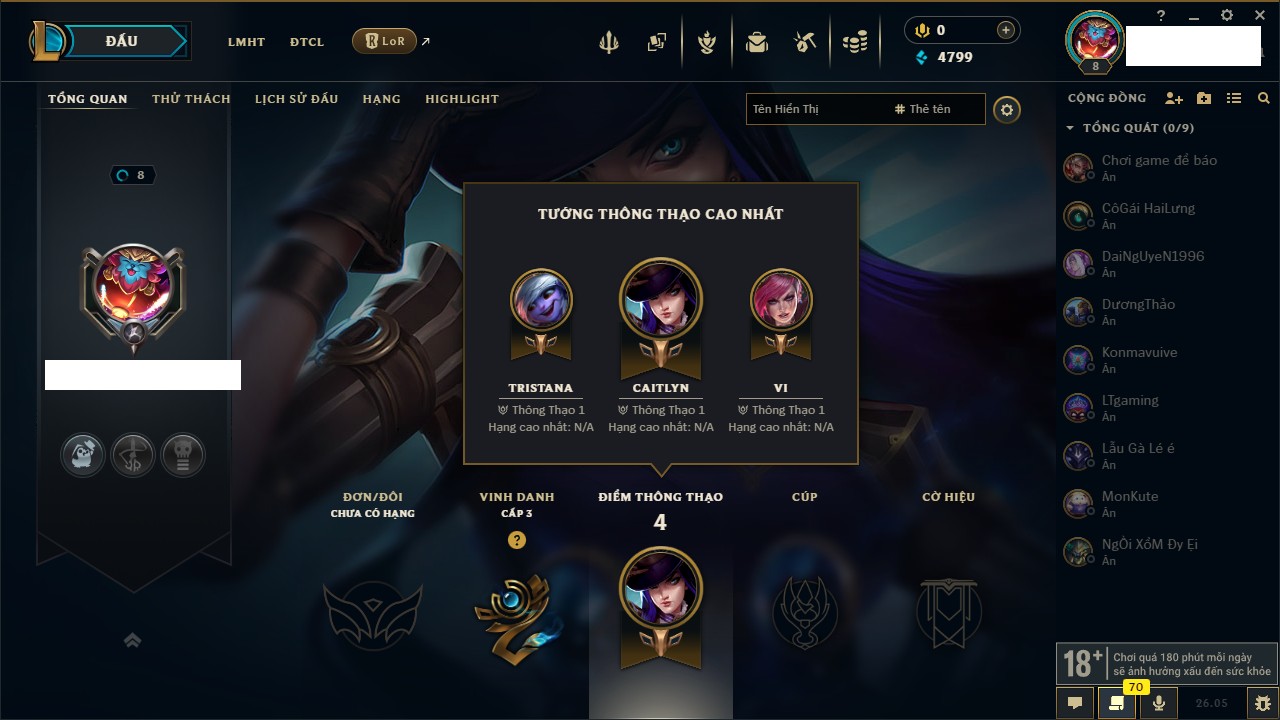
Task: Search friends with magnifier icon
Action: (1264, 98)
